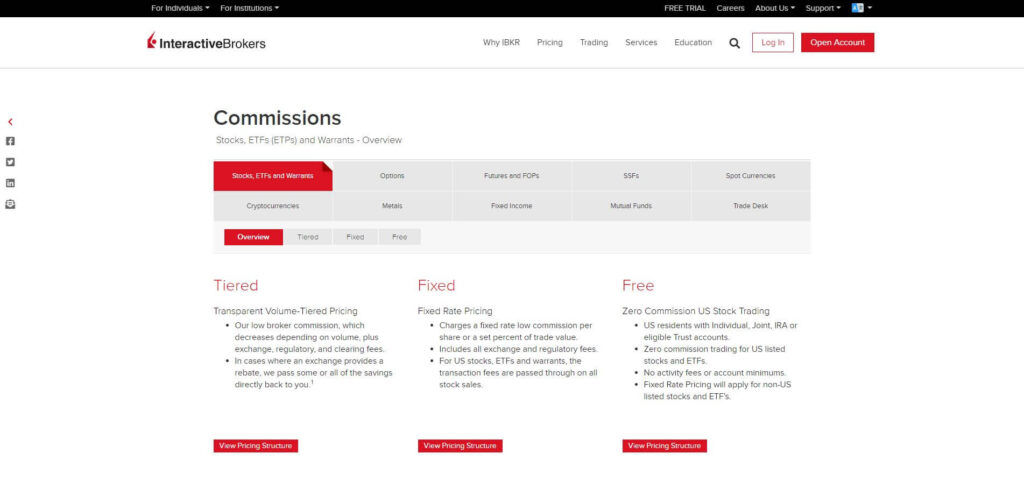Click the Open Account button

pyautogui.click(x=837, y=42)
